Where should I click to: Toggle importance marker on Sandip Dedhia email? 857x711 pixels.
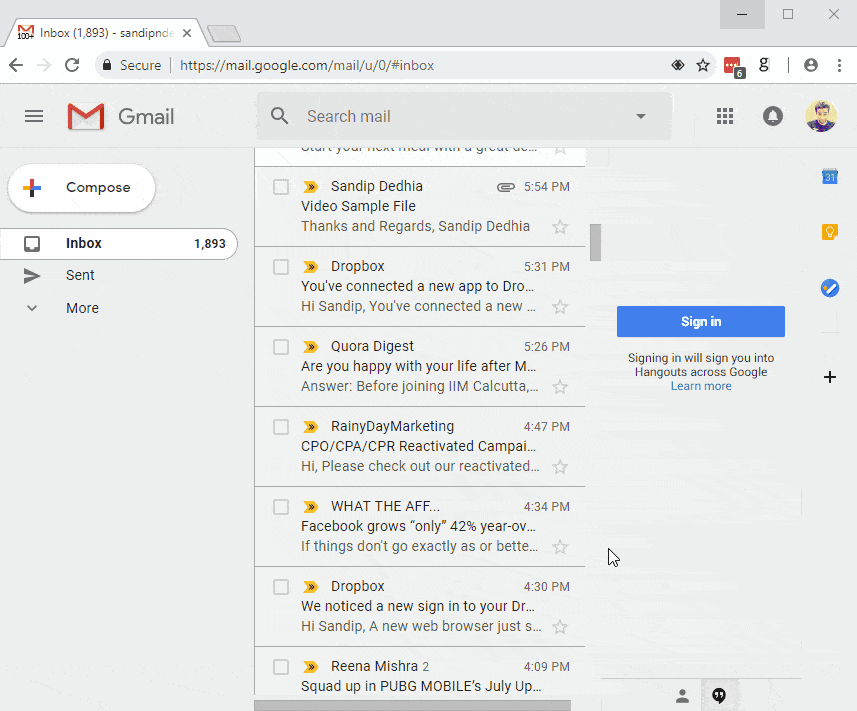[x=310, y=187]
